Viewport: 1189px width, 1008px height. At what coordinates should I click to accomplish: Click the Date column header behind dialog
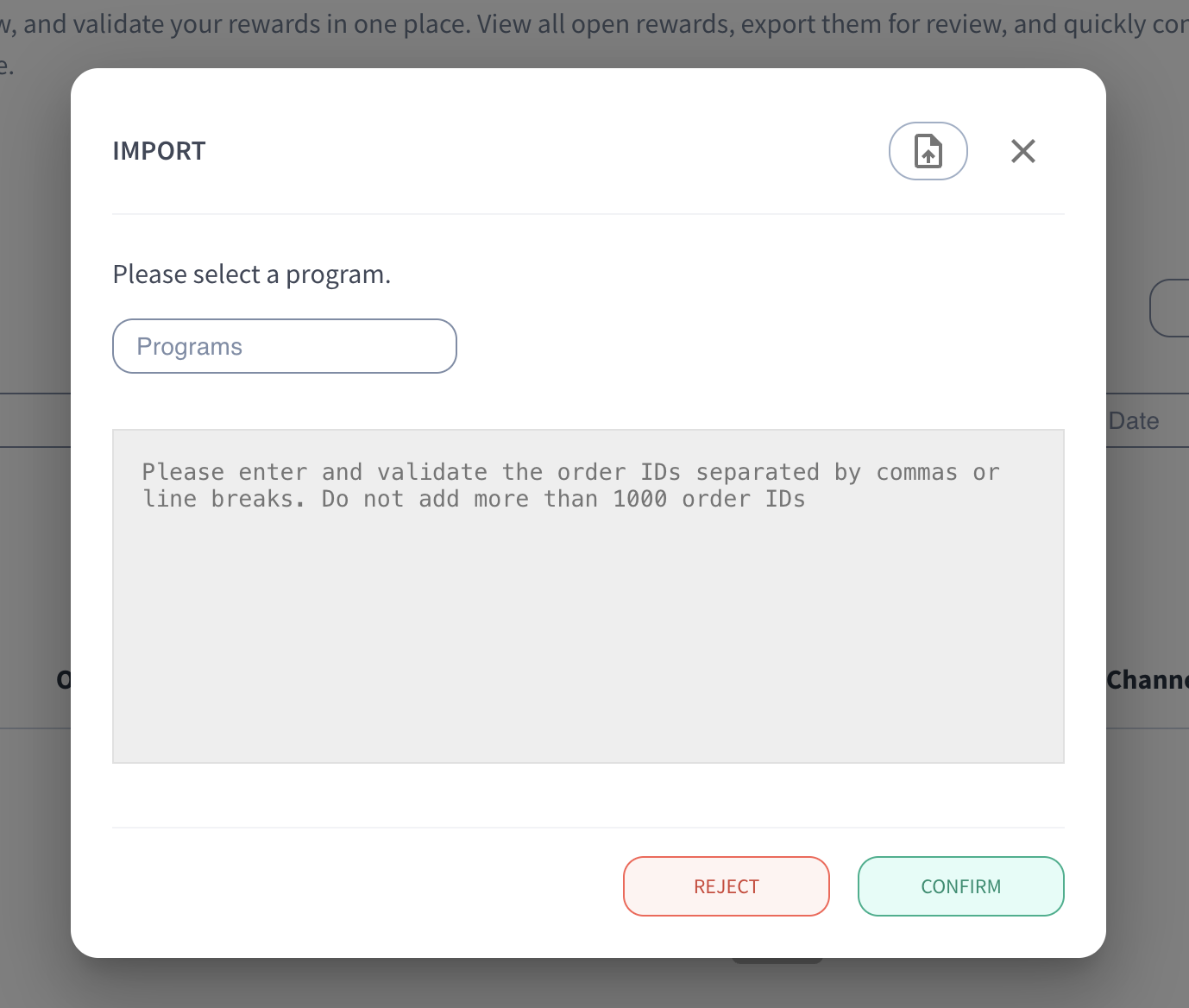click(x=1134, y=421)
